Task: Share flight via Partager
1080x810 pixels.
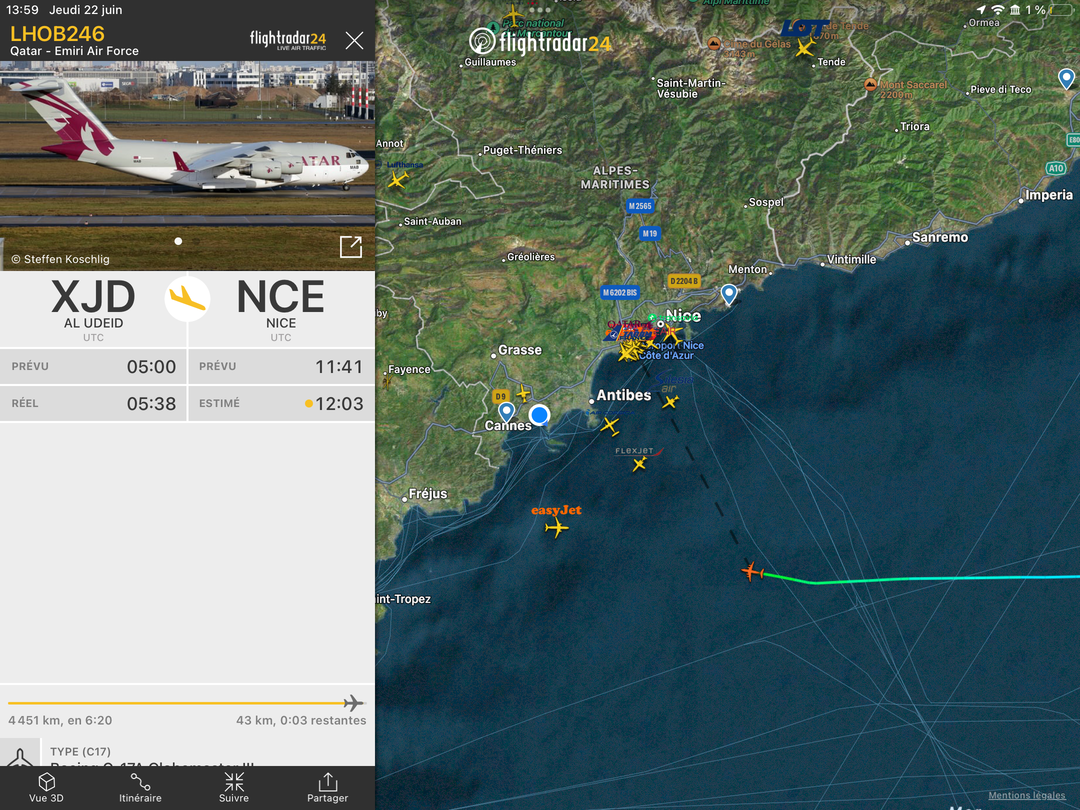Action: (327, 787)
